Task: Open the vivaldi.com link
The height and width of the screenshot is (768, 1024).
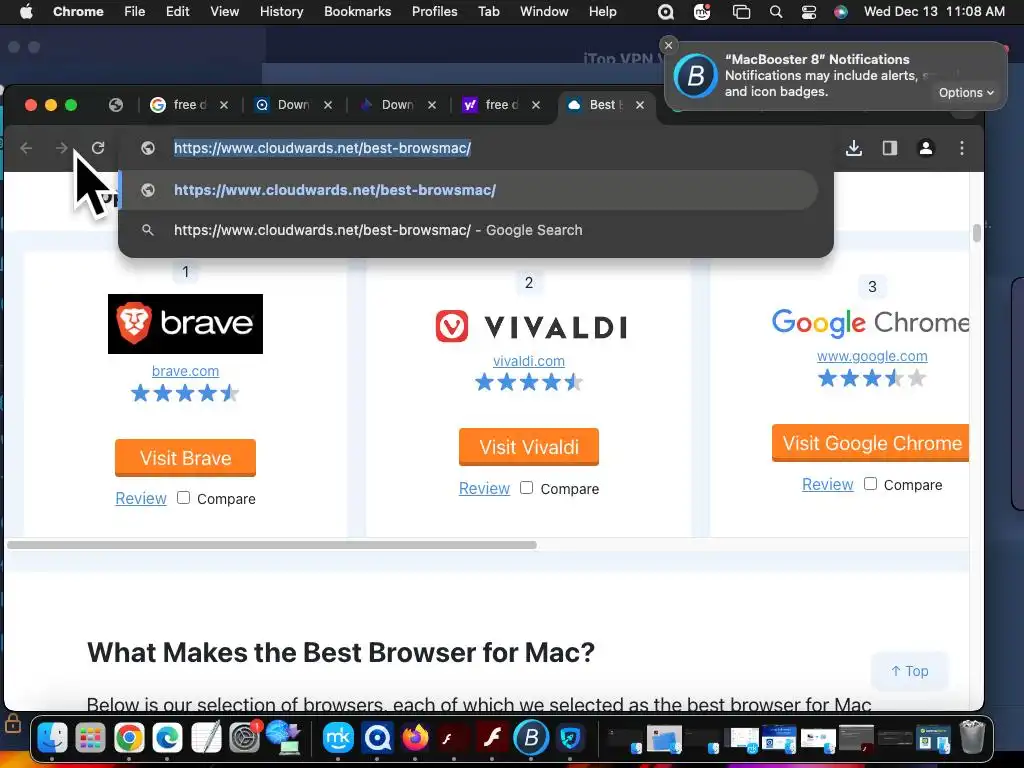Action: [529, 361]
